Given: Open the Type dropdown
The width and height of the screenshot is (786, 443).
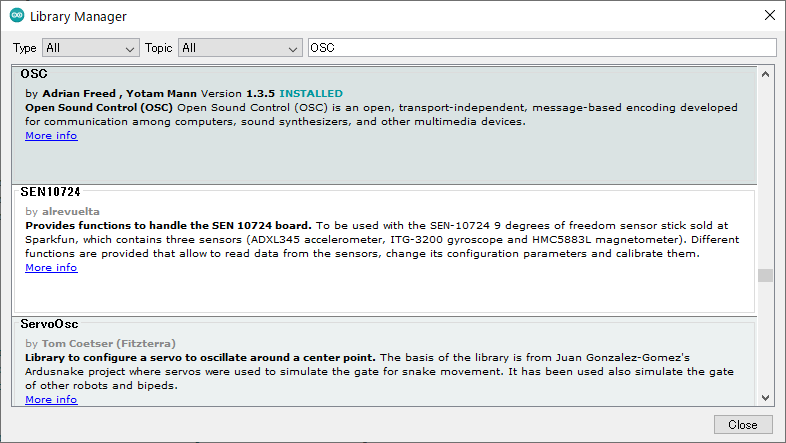Looking at the screenshot, I should [x=91, y=48].
